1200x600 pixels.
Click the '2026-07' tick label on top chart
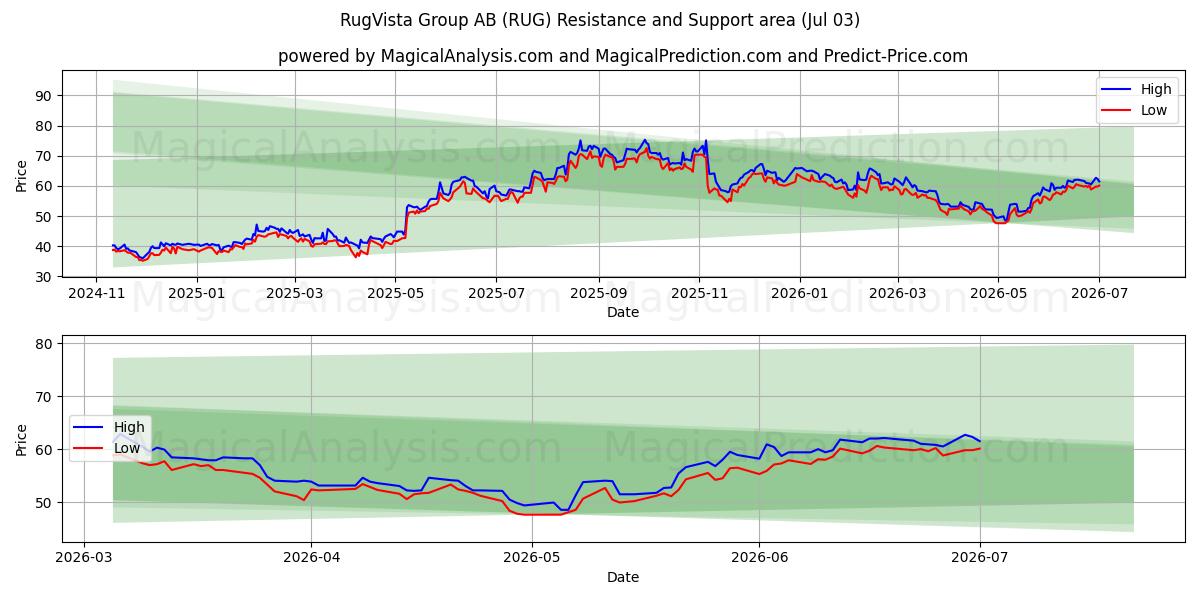click(x=1099, y=292)
